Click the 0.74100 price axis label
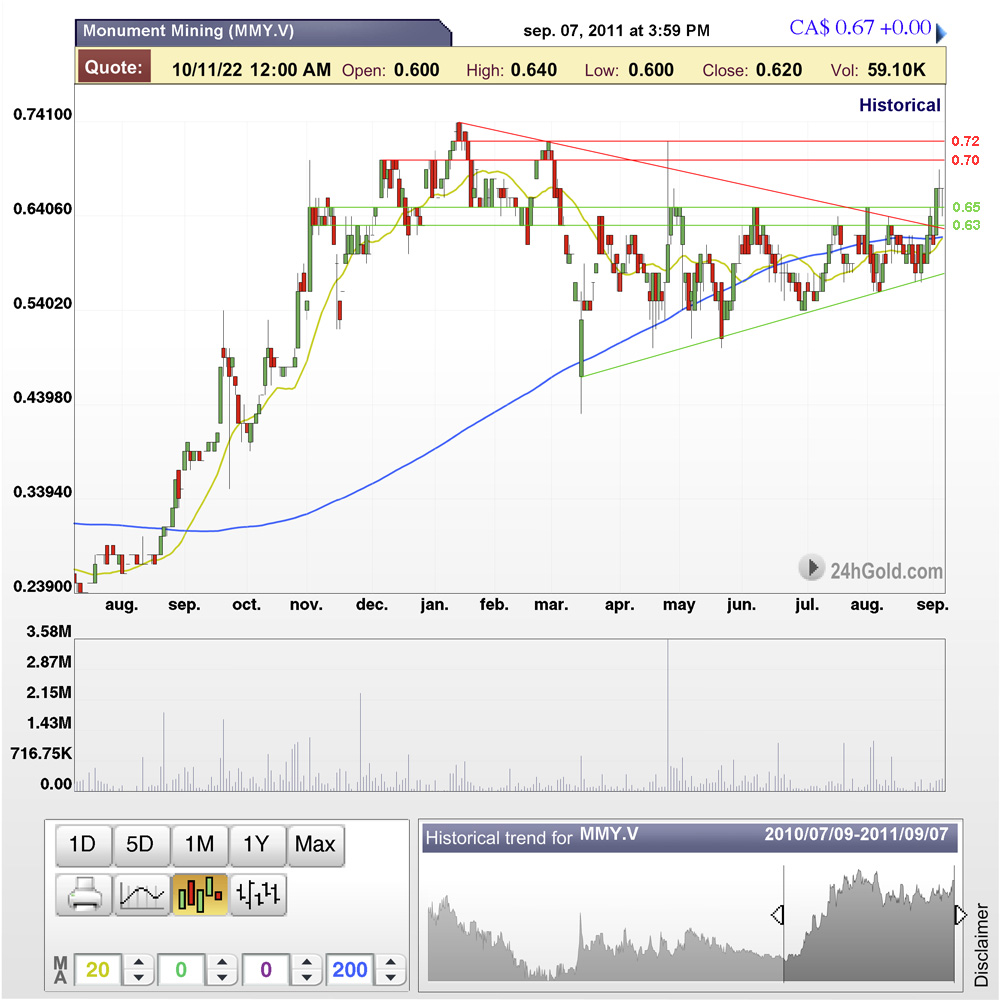The height and width of the screenshot is (1000, 1000). click(x=43, y=114)
